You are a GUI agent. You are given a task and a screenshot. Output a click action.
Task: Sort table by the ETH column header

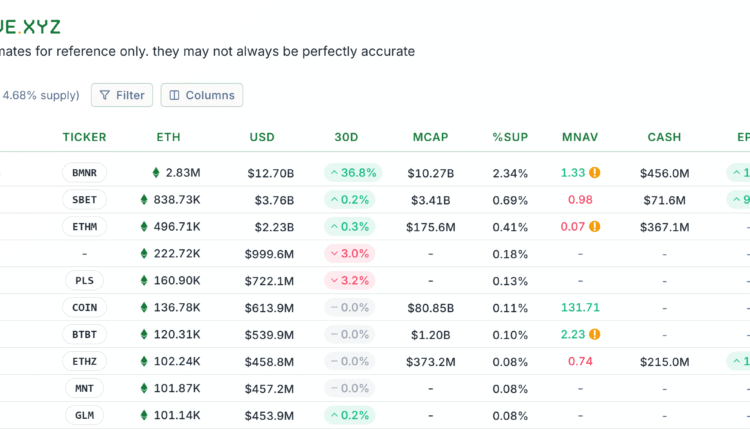(x=169, y=137)
